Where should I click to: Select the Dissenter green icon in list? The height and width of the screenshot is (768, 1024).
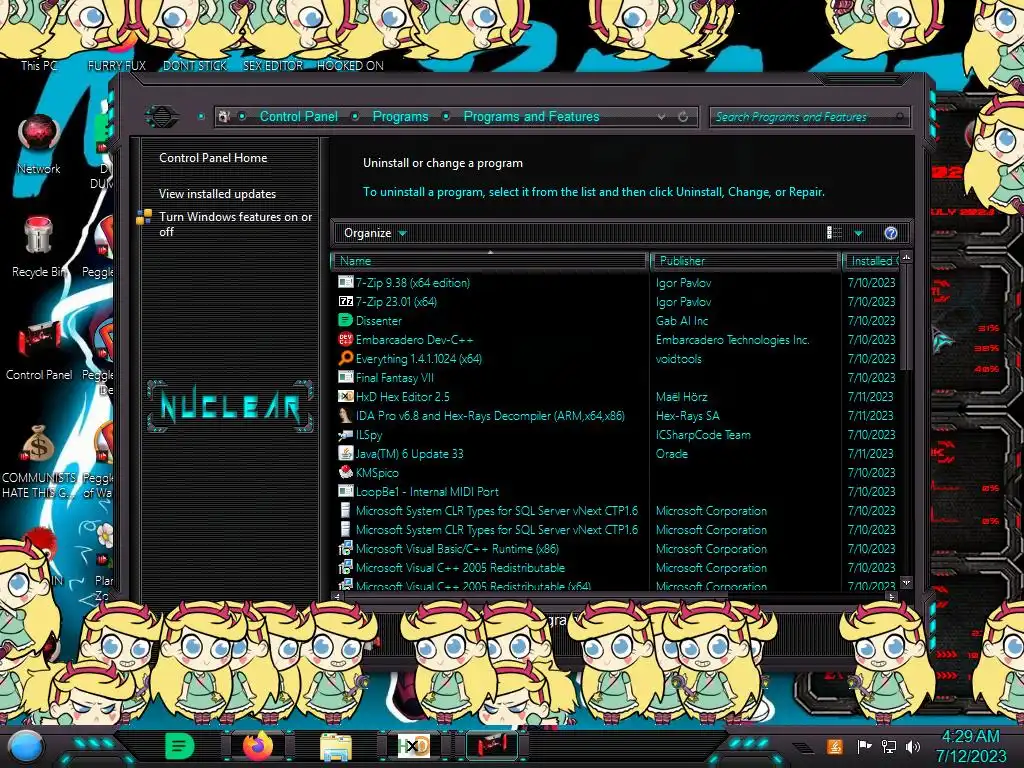tap(345, 320)
